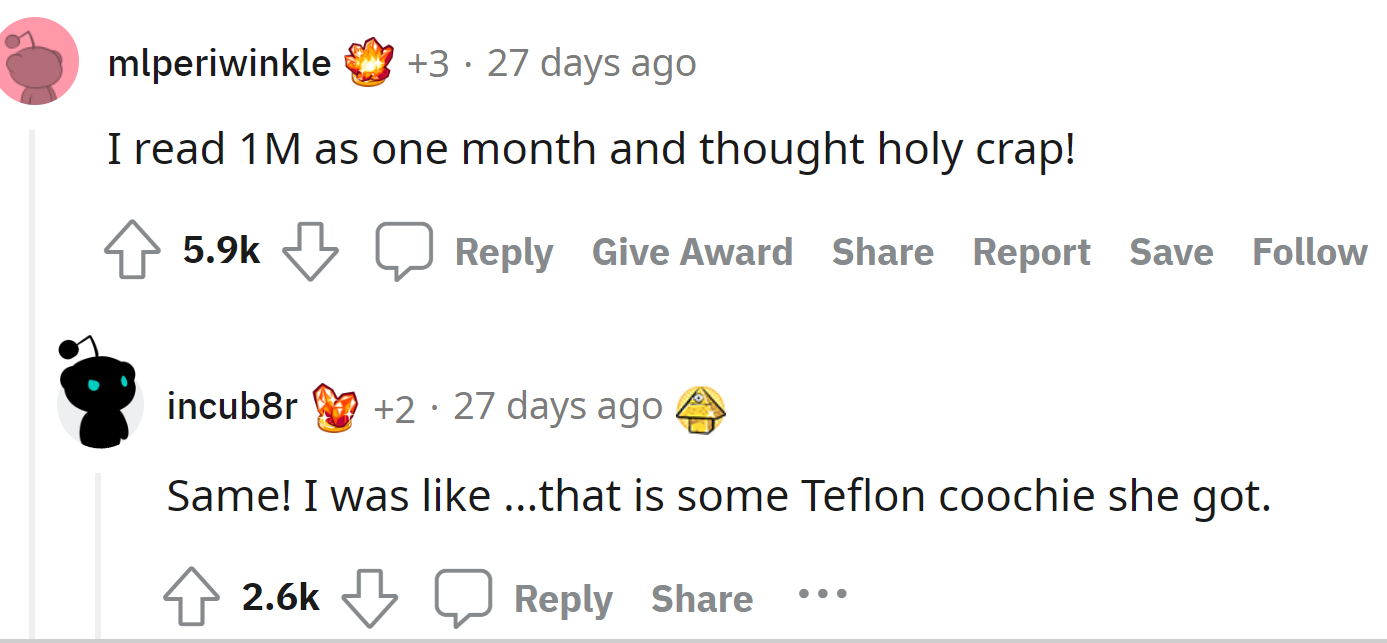
Task: Click award flair icon beside incub8r
Action: click(x=335, y=407)
